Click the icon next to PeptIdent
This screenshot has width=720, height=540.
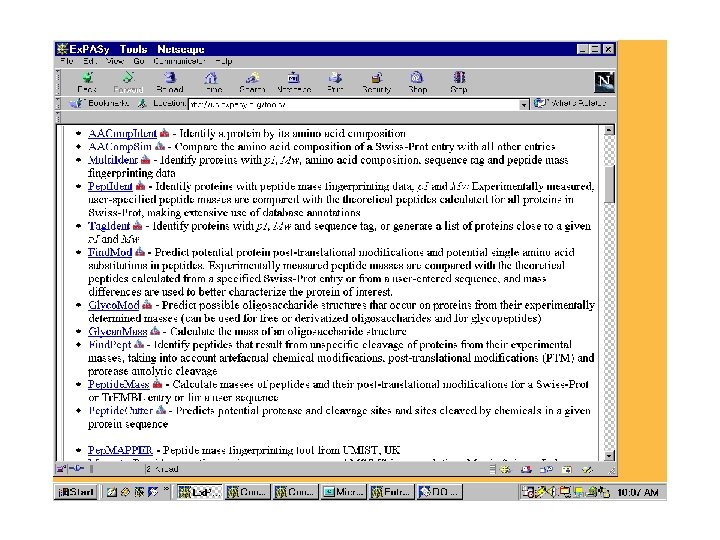click(x=141, y=186)
